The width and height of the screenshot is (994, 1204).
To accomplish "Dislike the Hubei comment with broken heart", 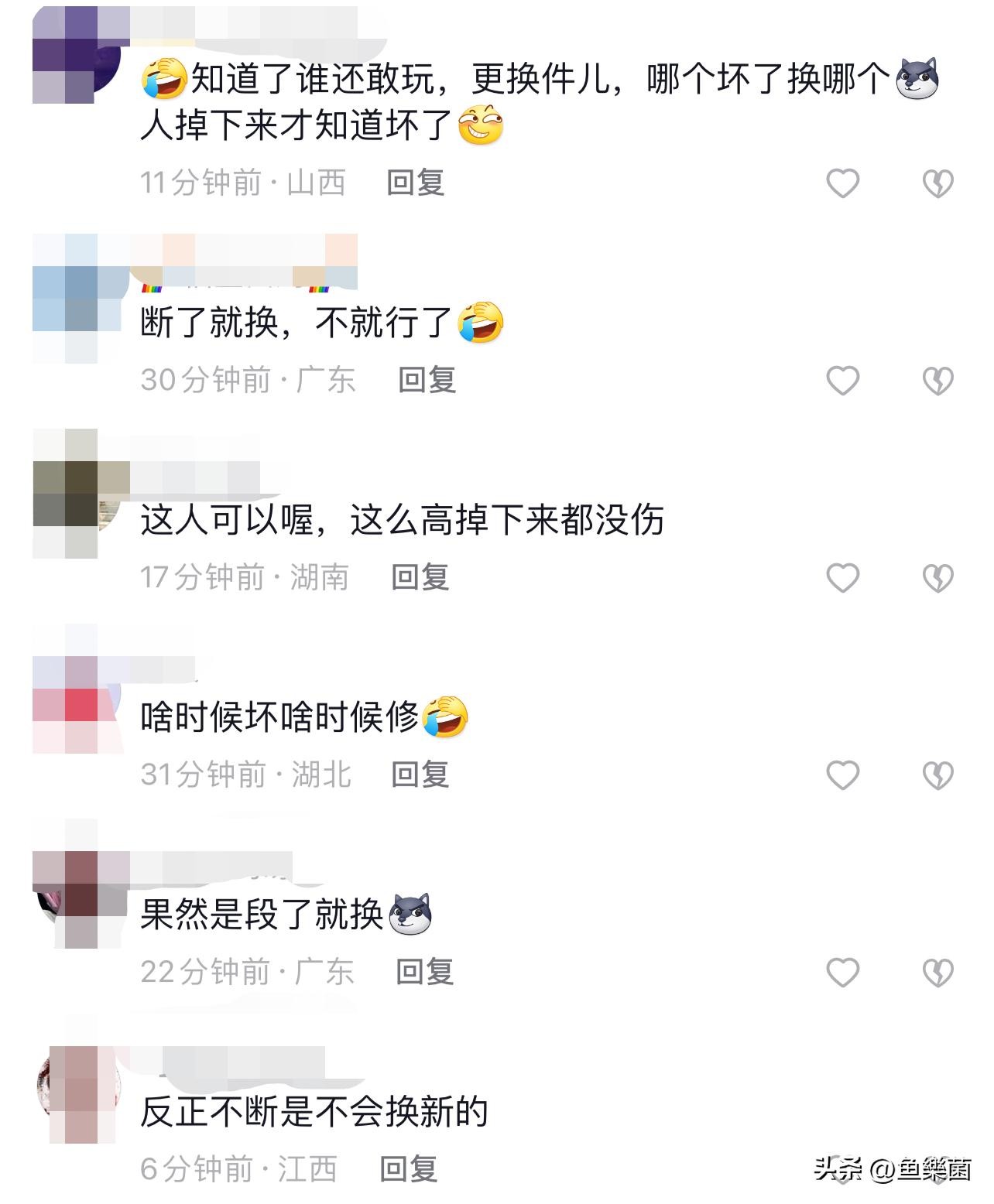I will (938, 775).
